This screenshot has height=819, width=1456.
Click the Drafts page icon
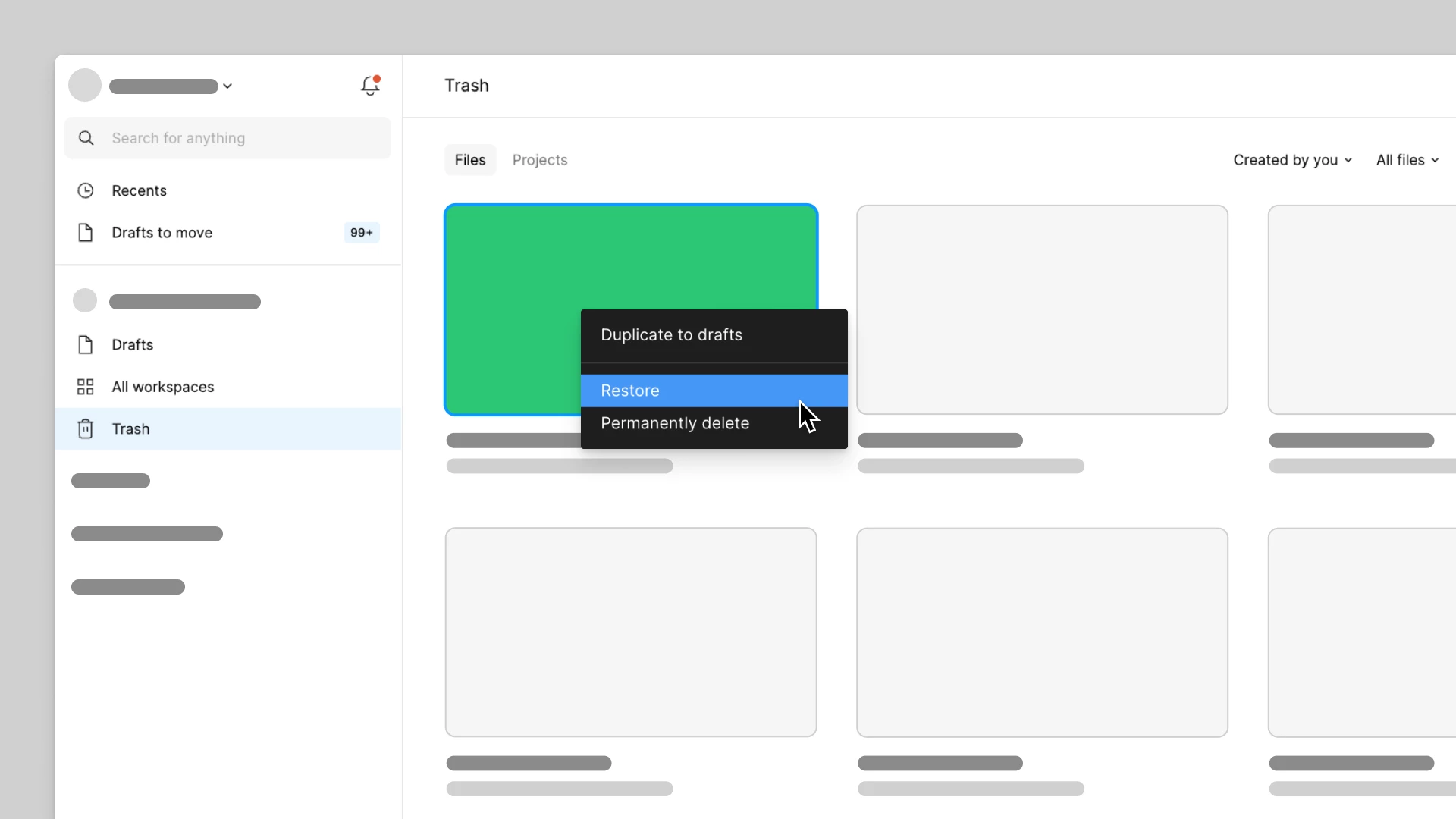click(x=86, y=345)
